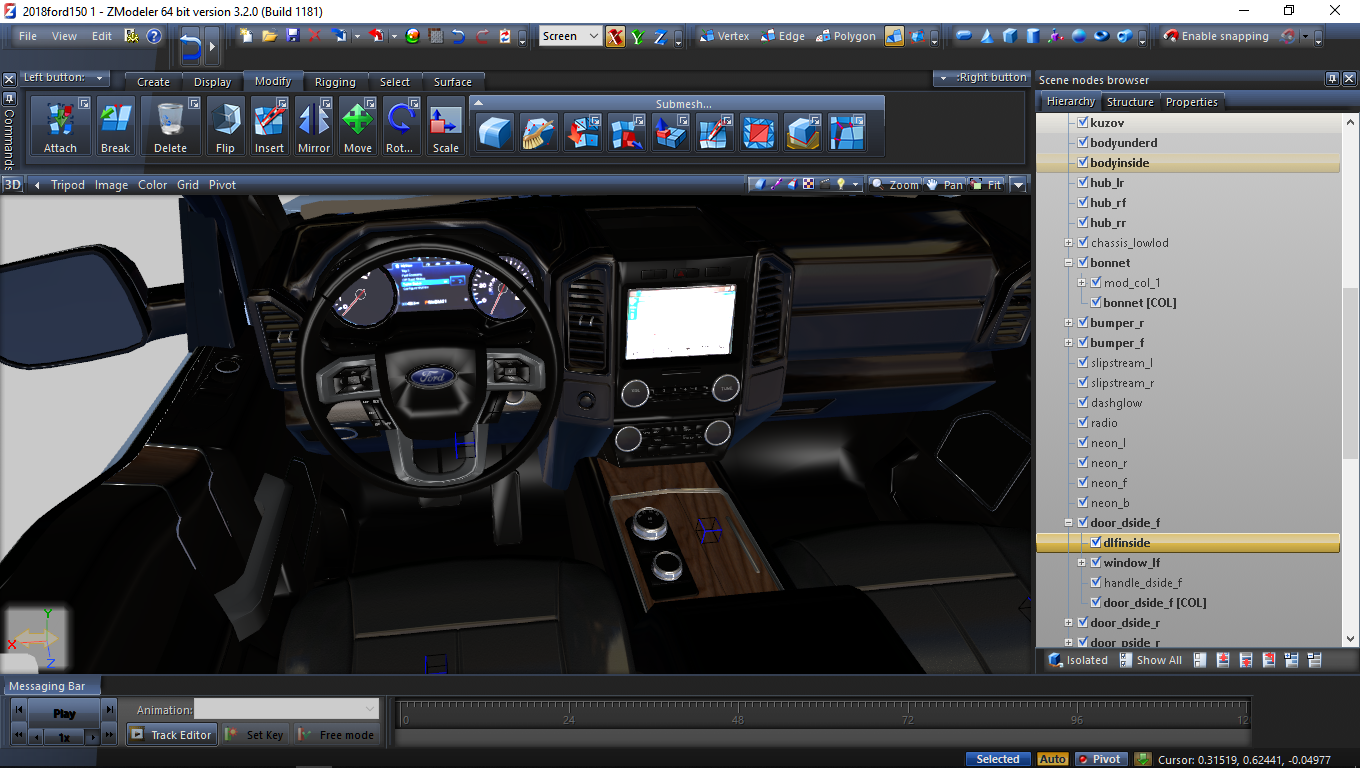Click the Track Editor button
The width and height of the screenshot is (1360, 768).
click(x=170, y=735)
